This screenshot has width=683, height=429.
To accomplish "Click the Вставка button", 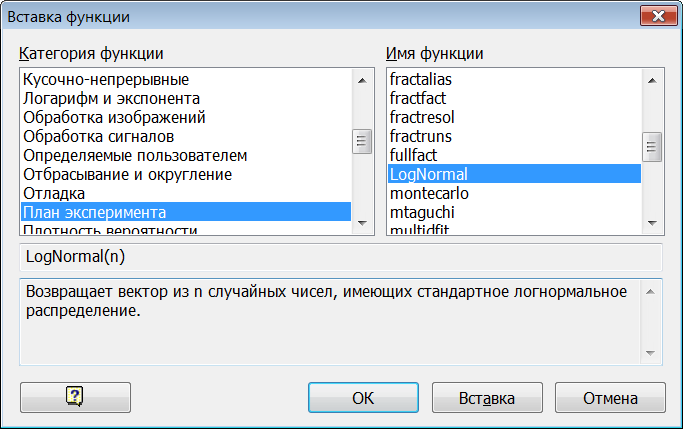I will (x=487, y=397).
